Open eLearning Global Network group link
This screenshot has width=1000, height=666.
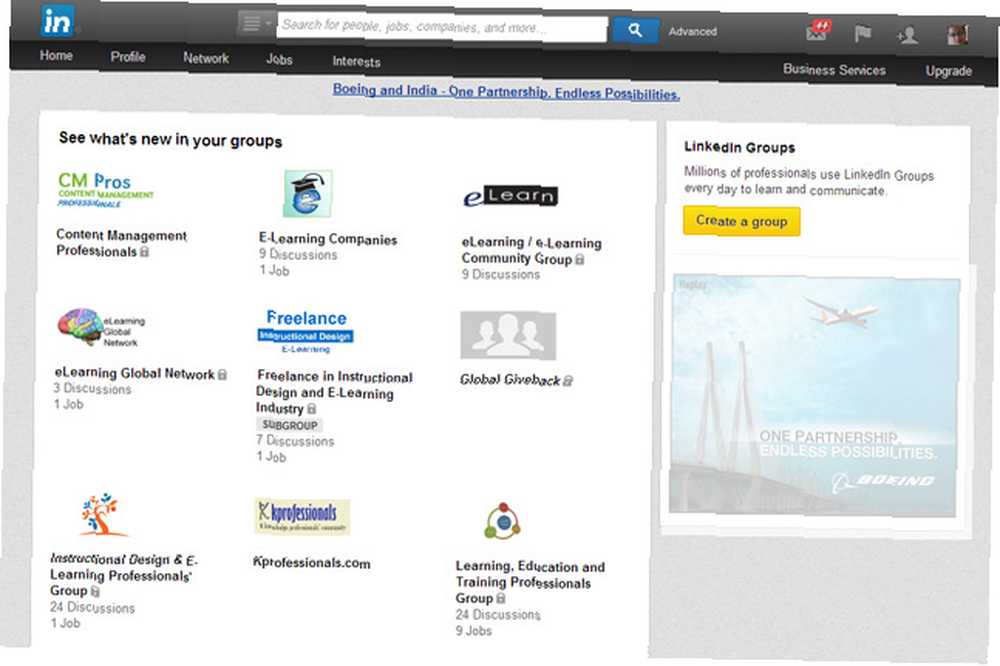tap(135, 373)
